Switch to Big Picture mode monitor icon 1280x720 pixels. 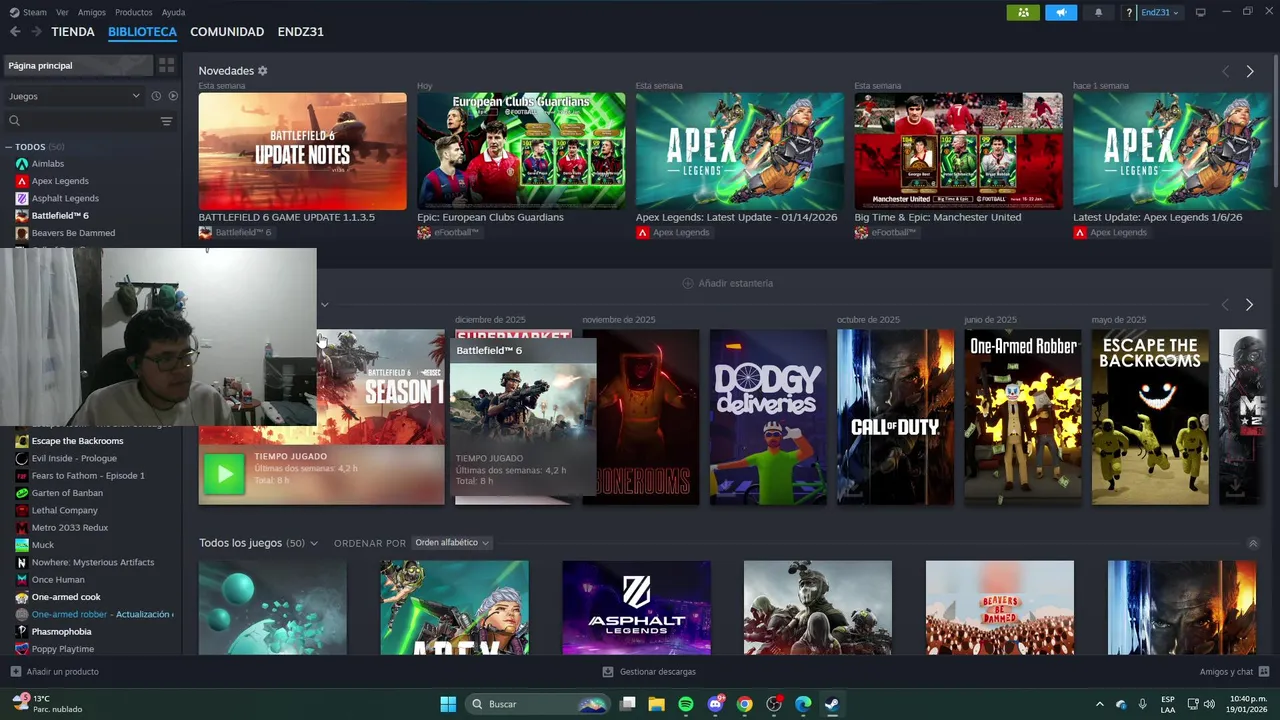tap(1201, 13)
